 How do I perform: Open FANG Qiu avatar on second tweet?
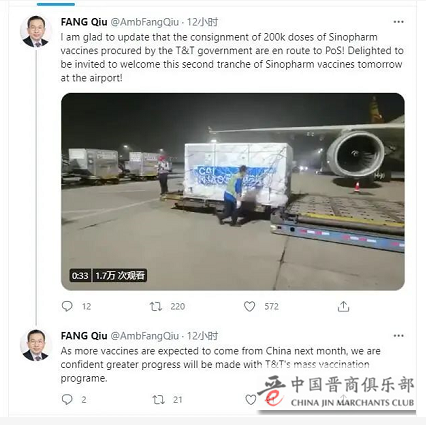point(35,345)
